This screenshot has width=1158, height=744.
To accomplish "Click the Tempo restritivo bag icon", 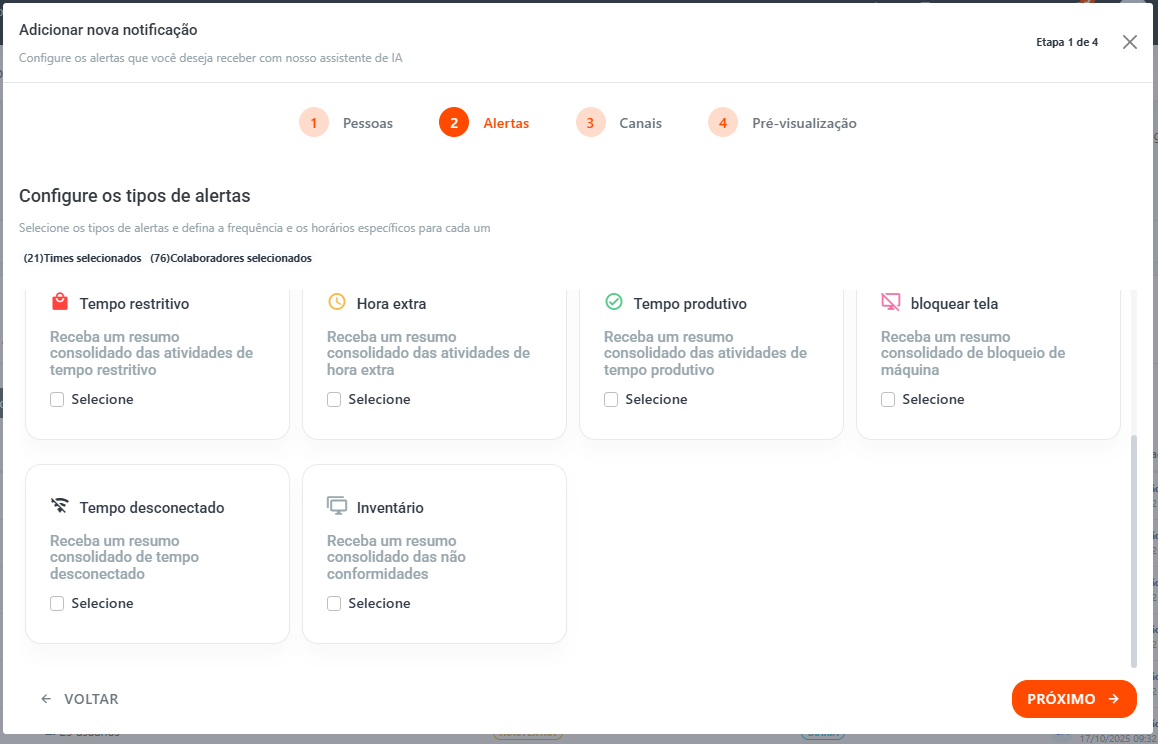I will pyautogui.click(x=60, y=302).
